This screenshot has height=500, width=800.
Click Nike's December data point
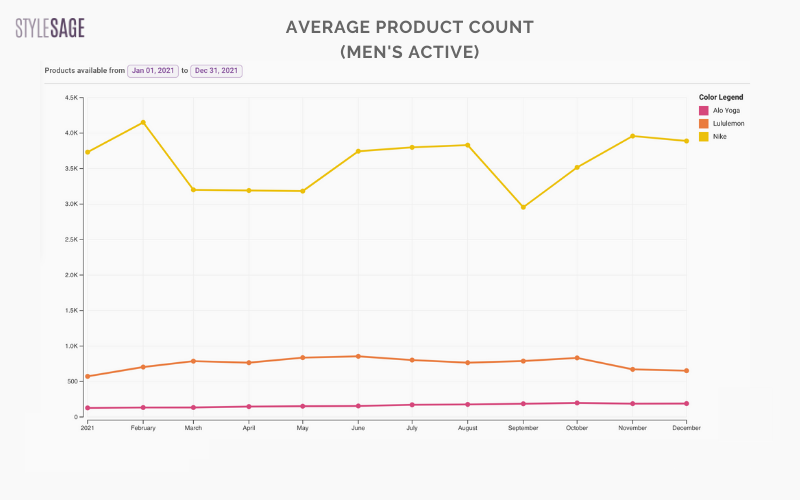(686, 141)
